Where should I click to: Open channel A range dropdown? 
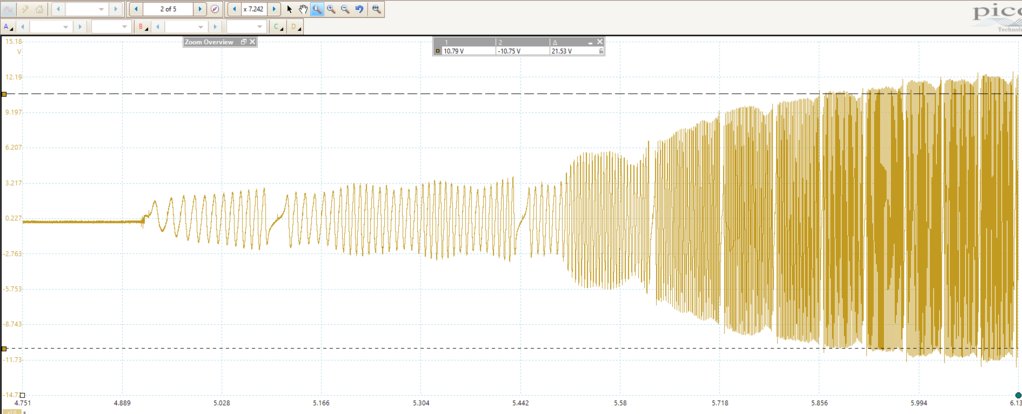67,27
